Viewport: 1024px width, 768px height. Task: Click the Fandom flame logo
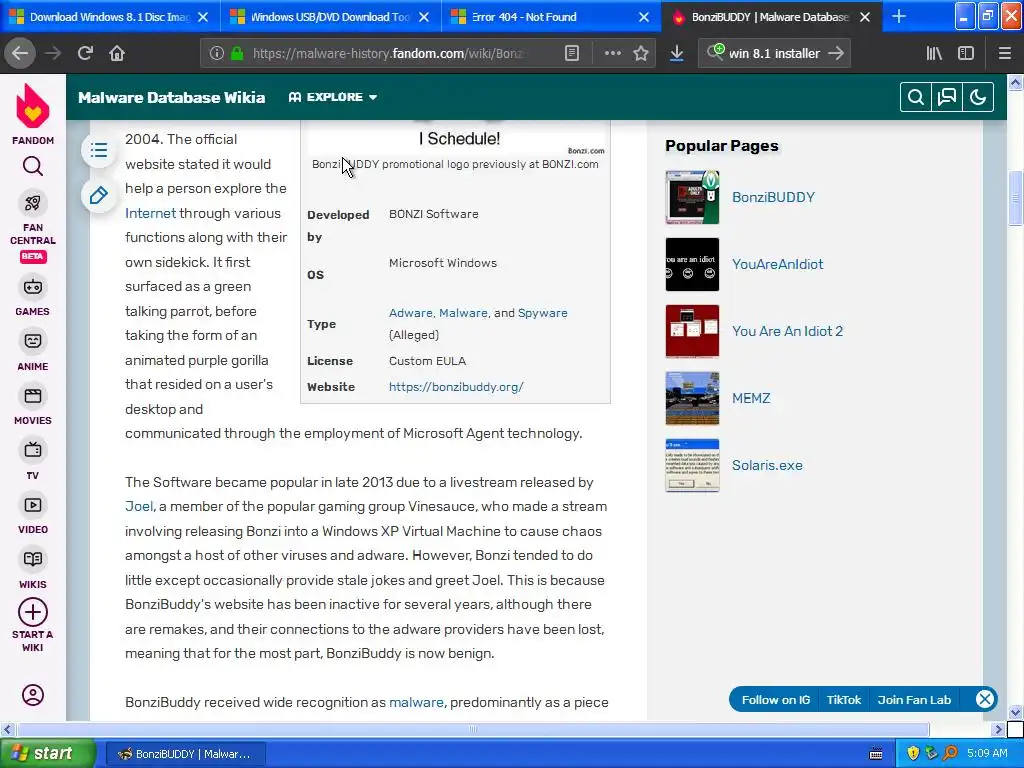(x=33, y=107)
